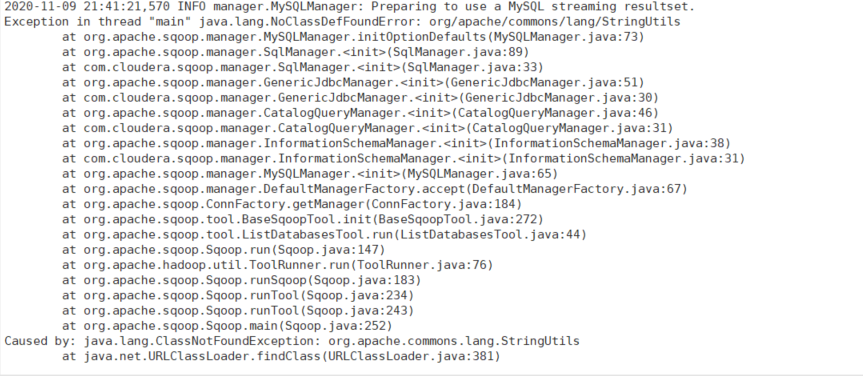Select the CatalogQueryManager.java:46 stack frame
This screenshot has height=376, width=863.
[360, 113]
